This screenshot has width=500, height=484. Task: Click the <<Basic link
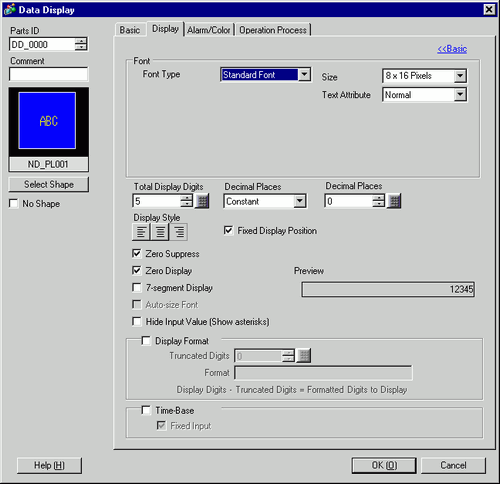point(452,49)
